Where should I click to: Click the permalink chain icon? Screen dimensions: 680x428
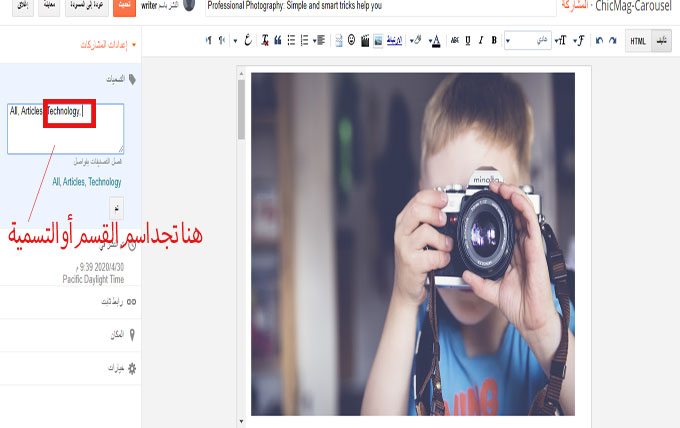tap(131, 302)
